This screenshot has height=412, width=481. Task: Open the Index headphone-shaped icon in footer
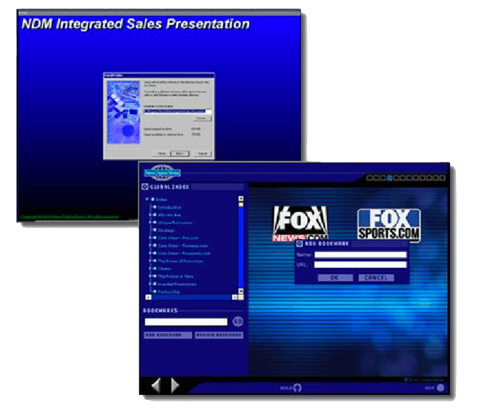297,388
